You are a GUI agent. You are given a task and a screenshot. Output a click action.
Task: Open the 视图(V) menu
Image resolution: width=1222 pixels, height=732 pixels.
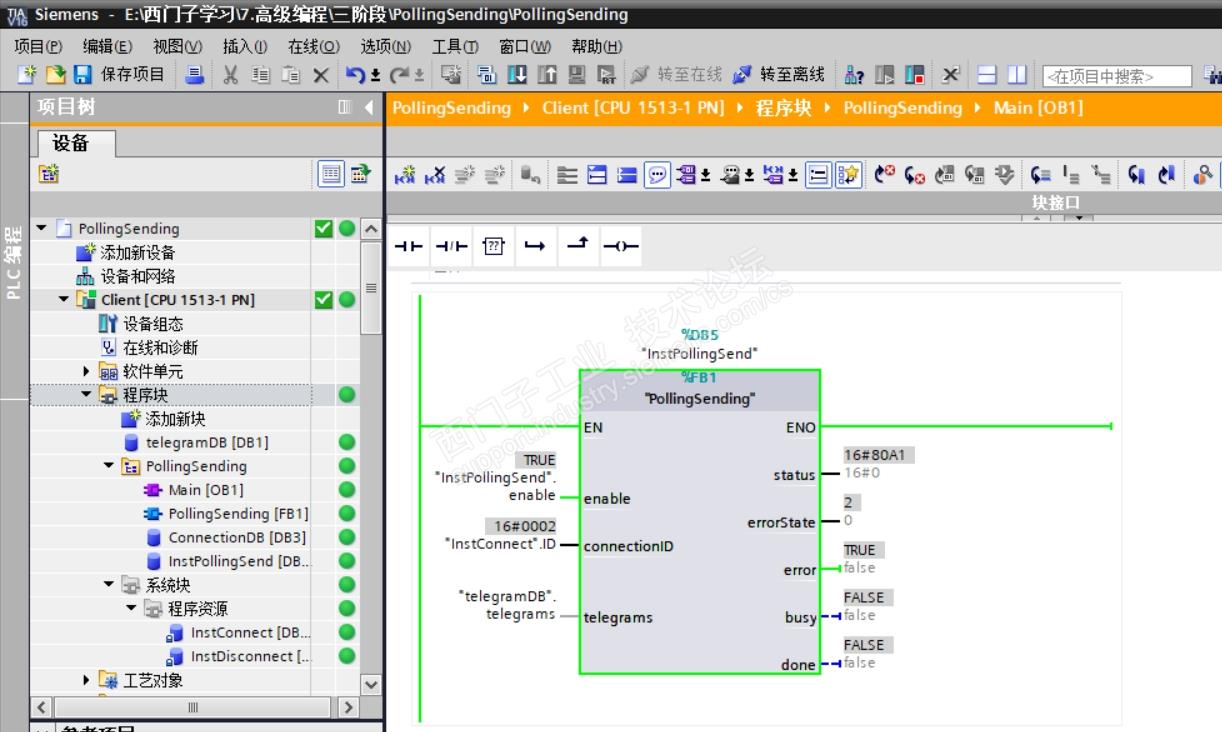[x=177, y=46]
